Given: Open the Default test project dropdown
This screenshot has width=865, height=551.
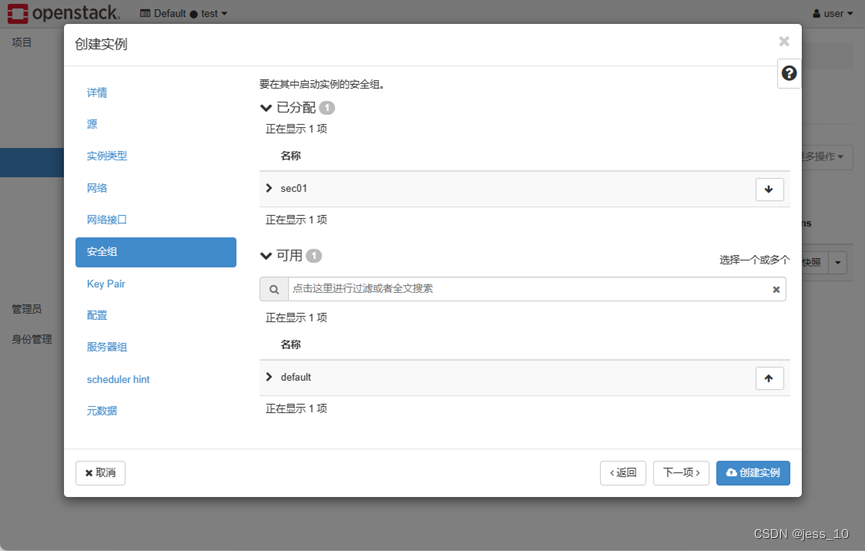Looking at the screenshot, I should click(x=184, y=13).
